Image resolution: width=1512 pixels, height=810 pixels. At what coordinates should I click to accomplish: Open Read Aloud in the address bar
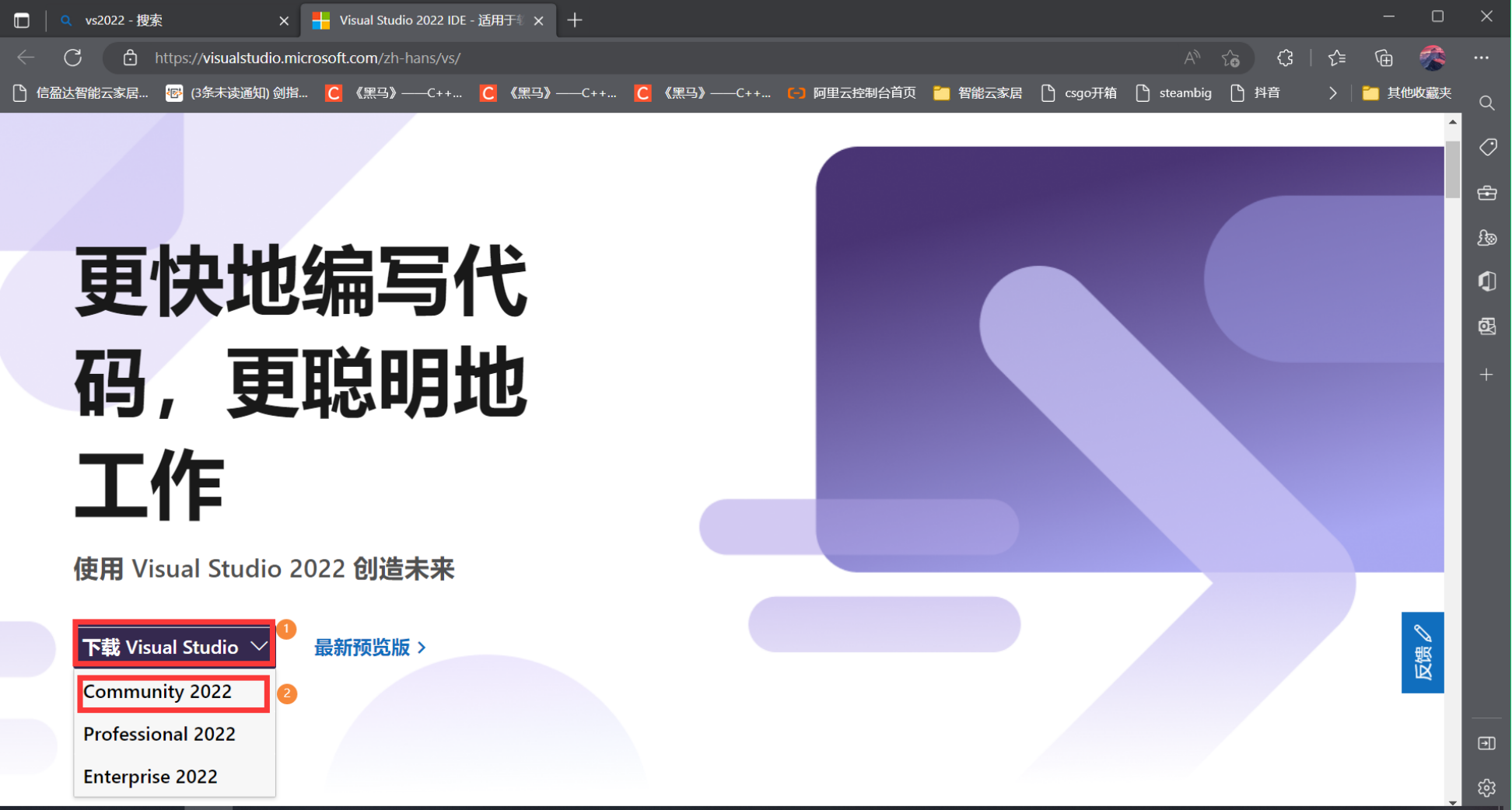[1192, 58]
